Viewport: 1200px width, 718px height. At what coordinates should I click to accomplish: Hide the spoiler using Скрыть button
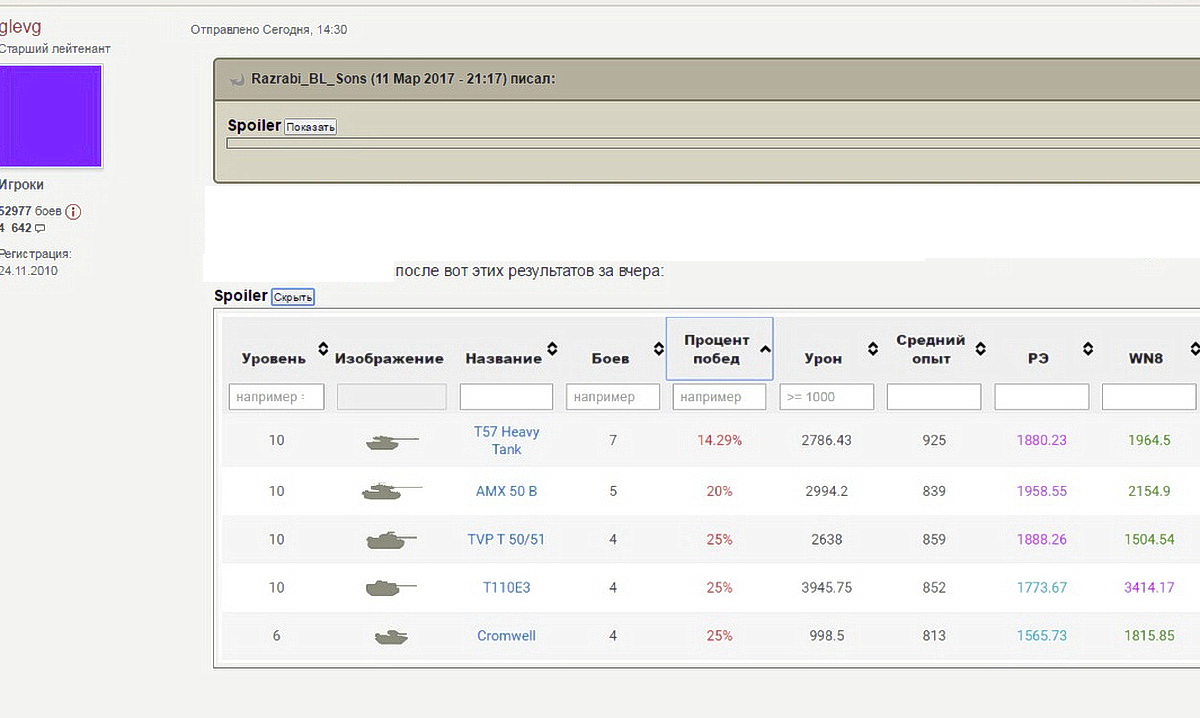[x=293, y=297]
